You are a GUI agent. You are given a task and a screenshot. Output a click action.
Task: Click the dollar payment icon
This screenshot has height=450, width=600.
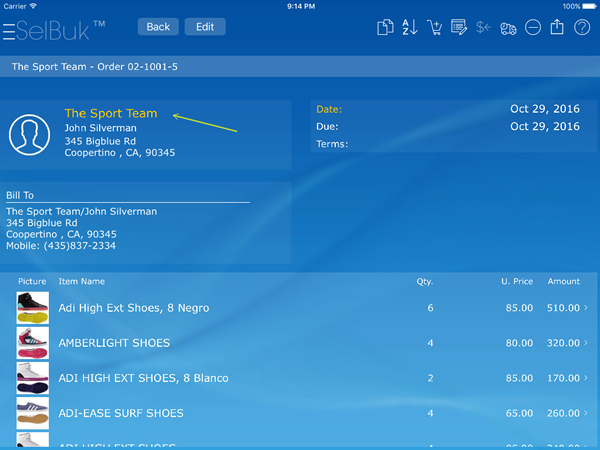coord(483,28)
